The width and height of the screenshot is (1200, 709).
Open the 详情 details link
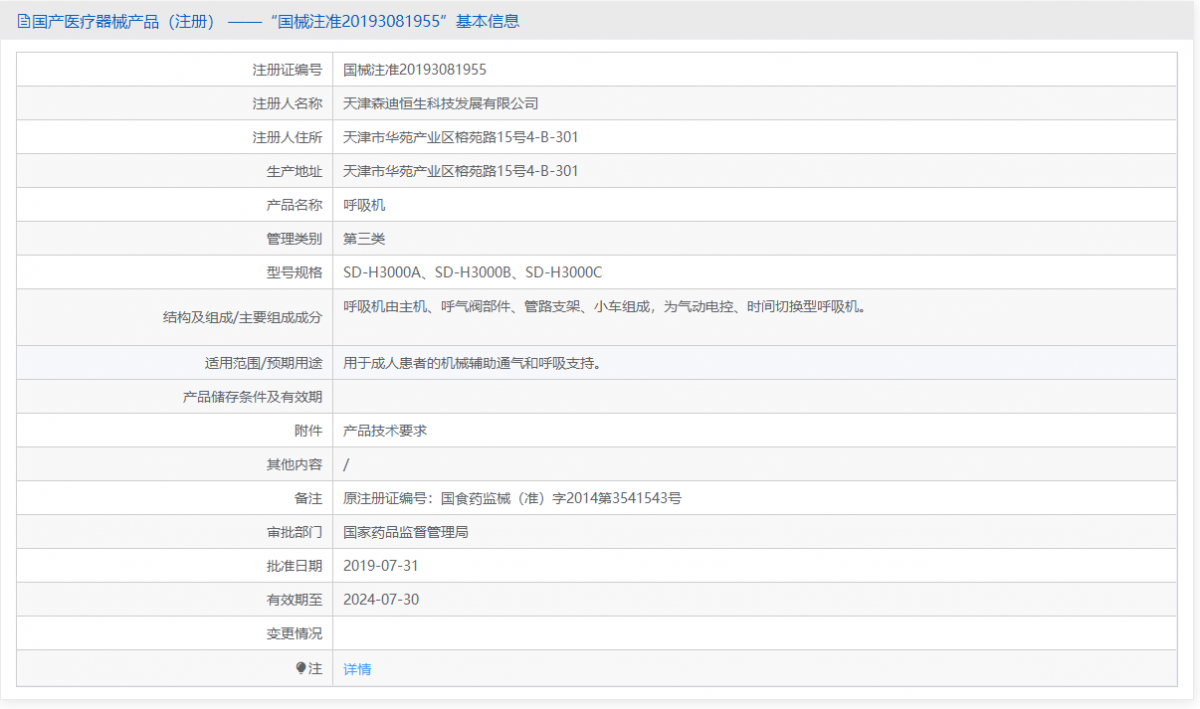(x=356, y=668)
